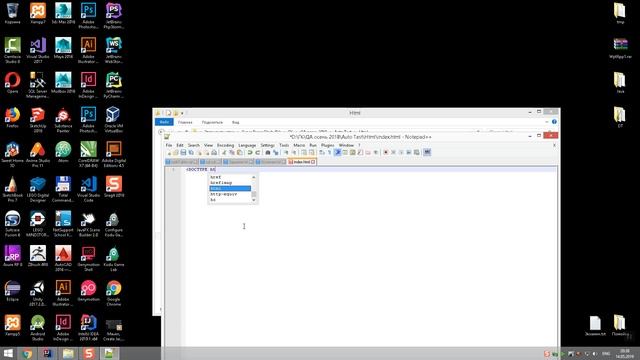Open the Windows Start button

8,353
